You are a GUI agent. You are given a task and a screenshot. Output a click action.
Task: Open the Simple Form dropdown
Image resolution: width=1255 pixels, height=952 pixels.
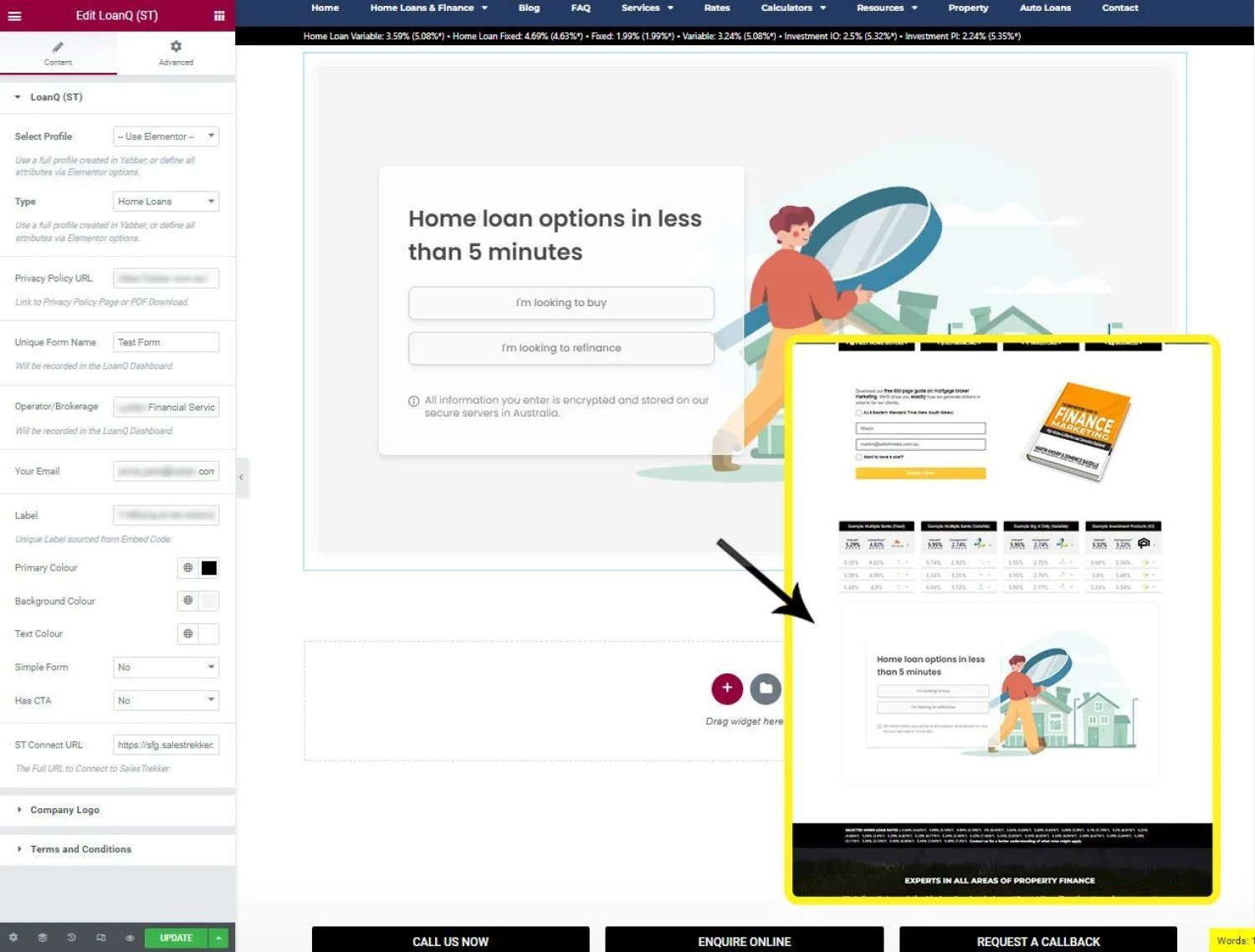tap(166, 668)
